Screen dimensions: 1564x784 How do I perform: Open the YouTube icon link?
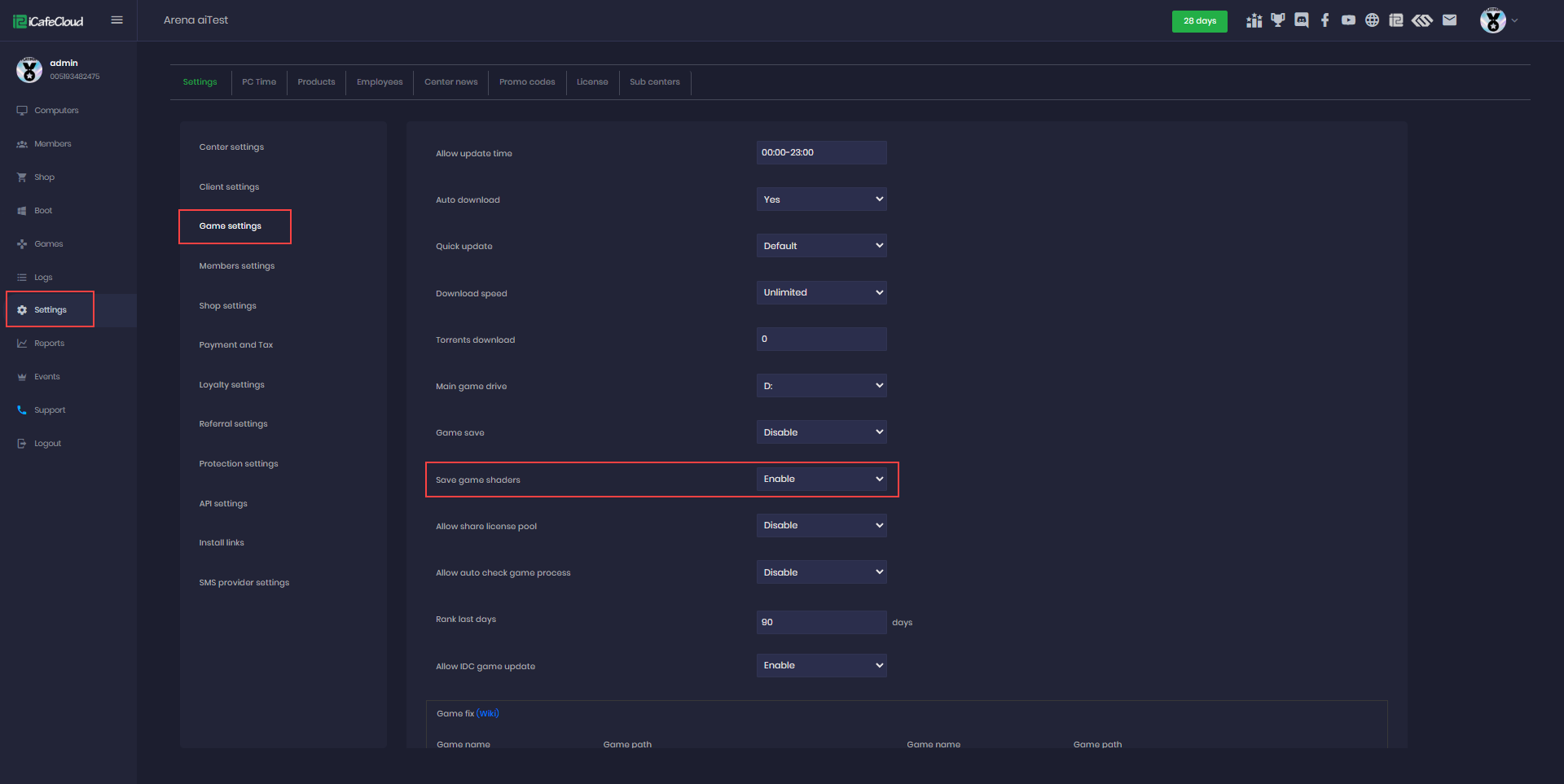click(1349, 20)
